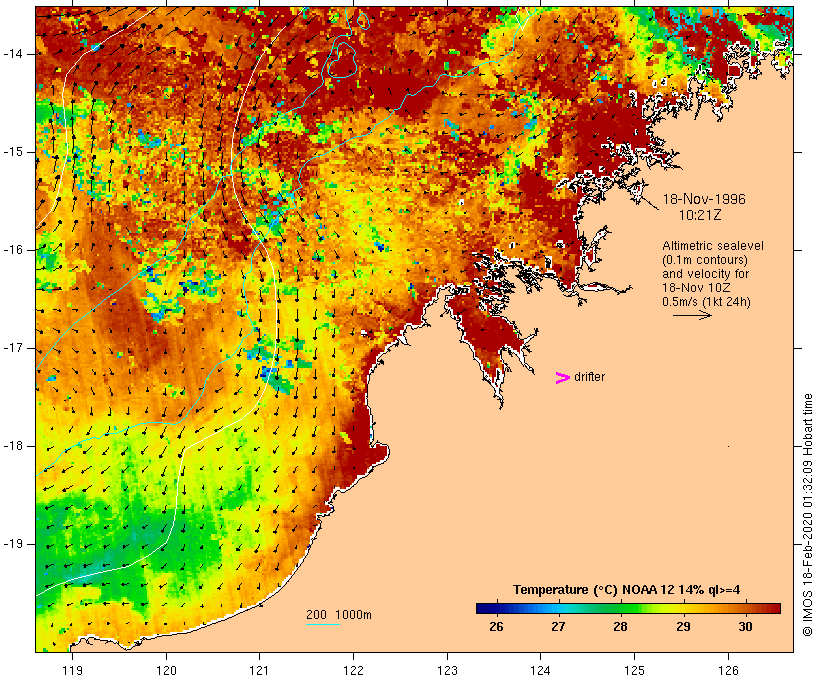Click longitude label 125
This screenshot has width=820, height=680.
tap(634, 670)
